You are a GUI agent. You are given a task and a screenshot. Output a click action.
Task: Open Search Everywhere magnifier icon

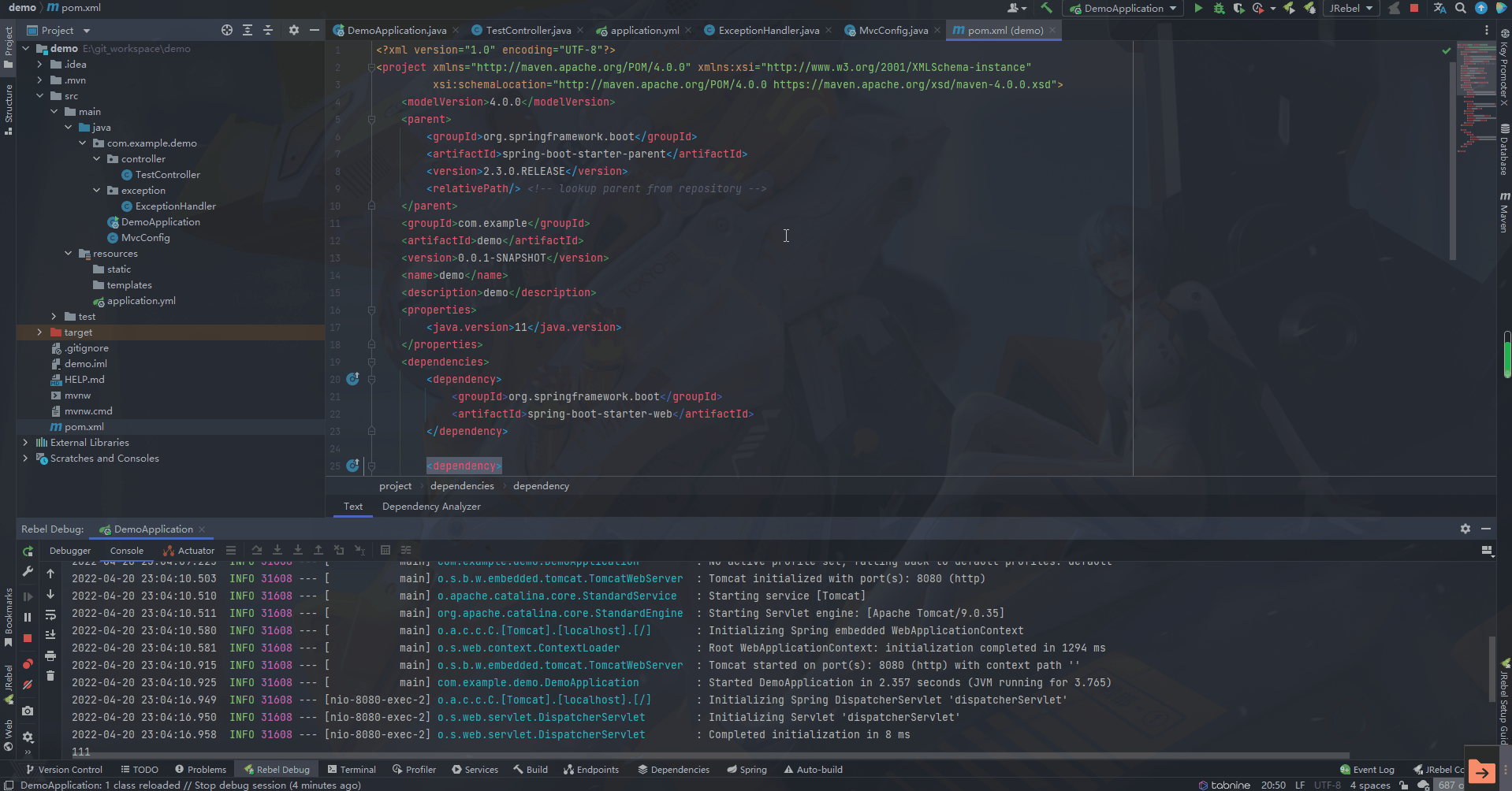pos(1461,8)
